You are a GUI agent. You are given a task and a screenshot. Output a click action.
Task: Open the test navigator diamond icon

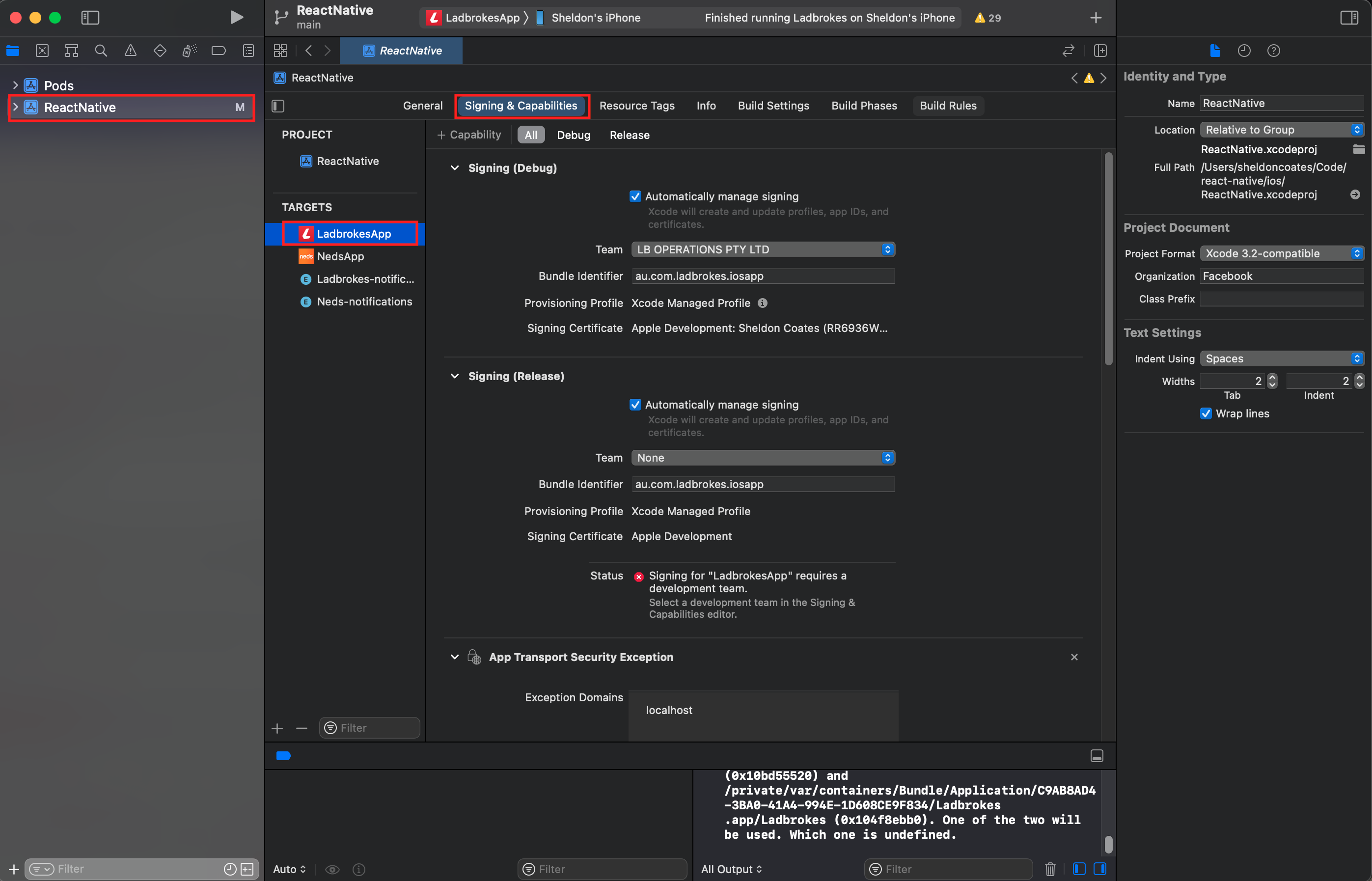[x=160, y=51]
